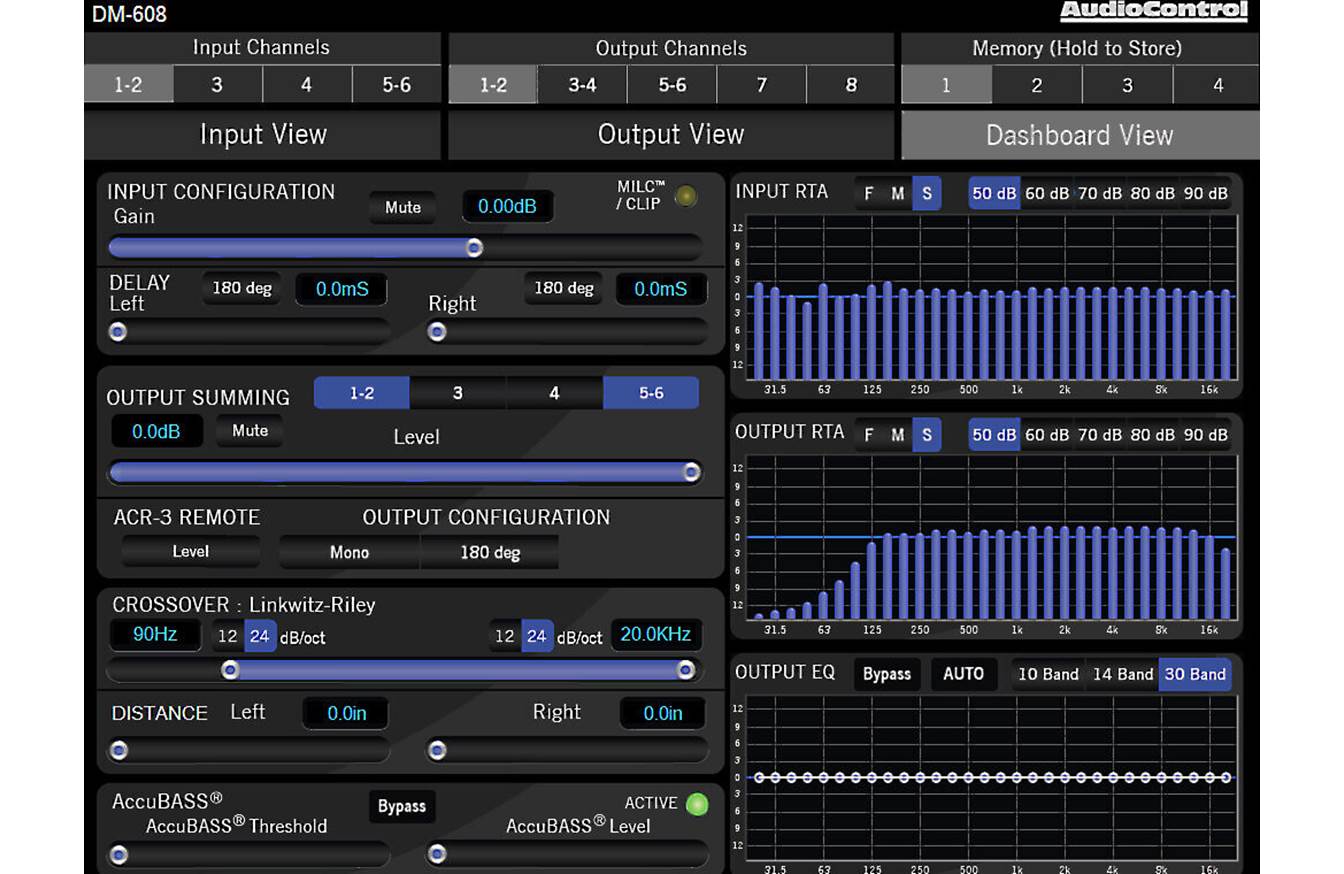Set Input RTA range to 70 dB
Screen dimensions: 1344x874
1099,194
